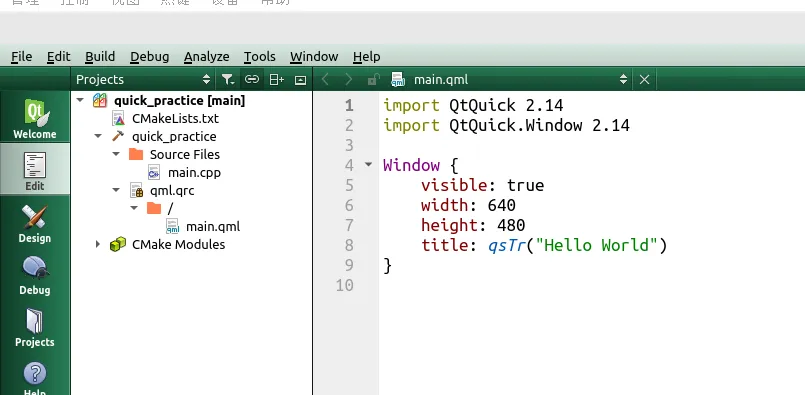This screenshot has height=395, width=805.
Task: Go forward in editor history
Action: click(x=349, y=80)
